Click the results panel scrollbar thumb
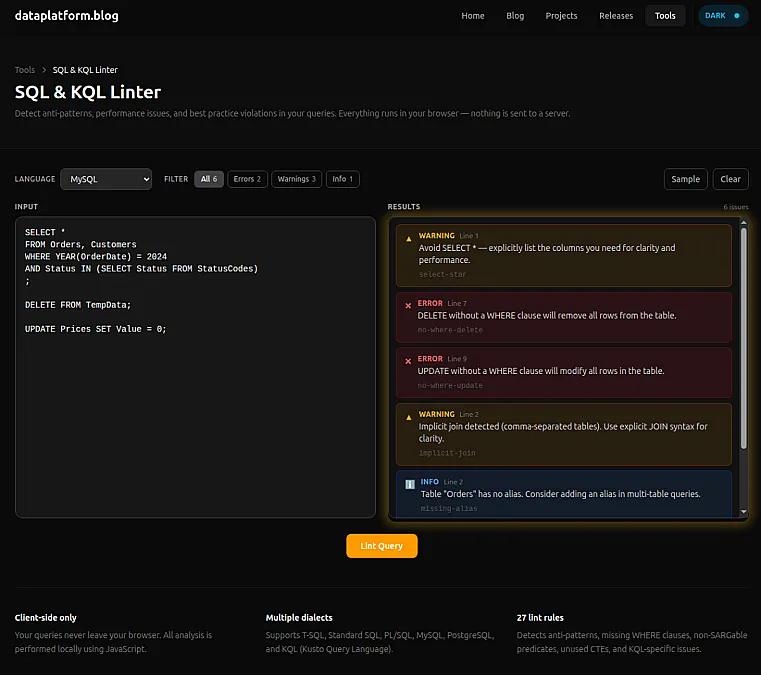 point(744,338)
